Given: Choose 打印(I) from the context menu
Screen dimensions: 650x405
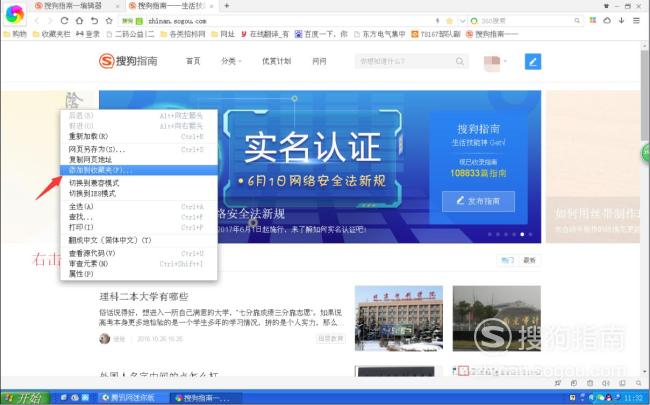Looking at the screenshot, I should click(x=138, y=227).
